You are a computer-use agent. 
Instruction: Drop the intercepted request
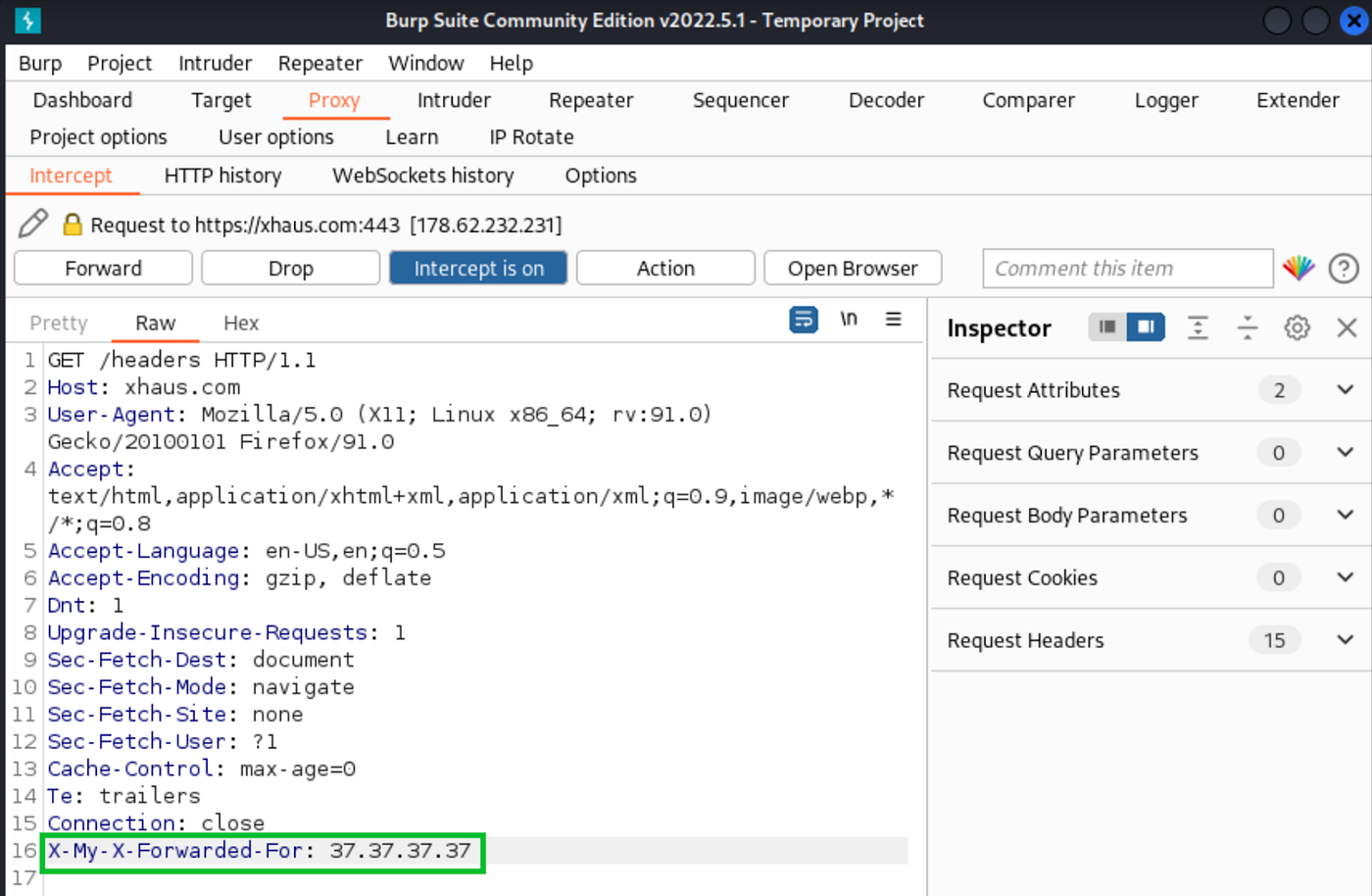coord(290,268)
